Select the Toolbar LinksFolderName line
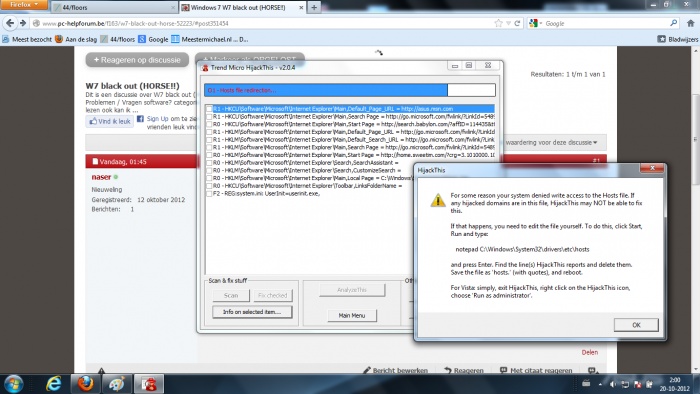 308,186
